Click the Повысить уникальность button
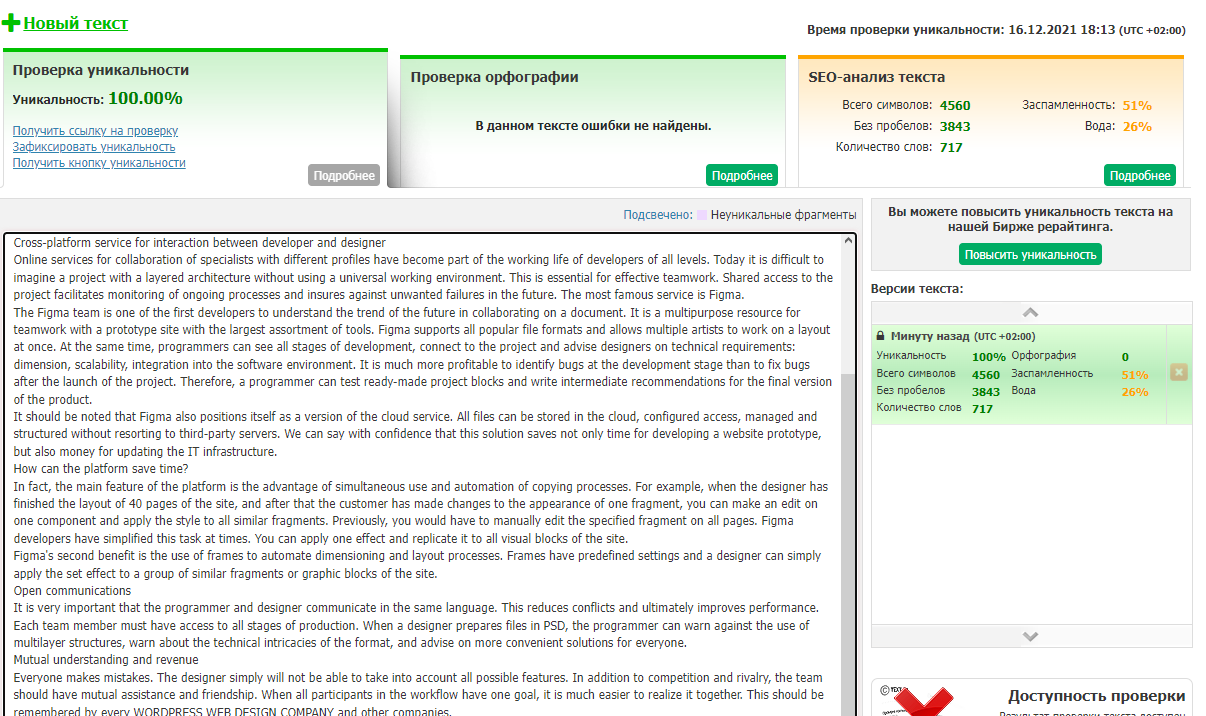Screen dimensions: 1206x716 pyautogui.click(x=1031, y=254)
